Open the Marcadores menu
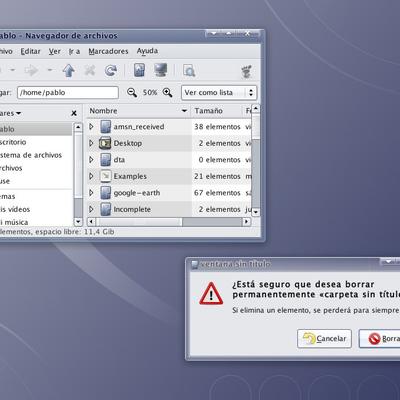The image size is (400, 400). pos(108,51)
